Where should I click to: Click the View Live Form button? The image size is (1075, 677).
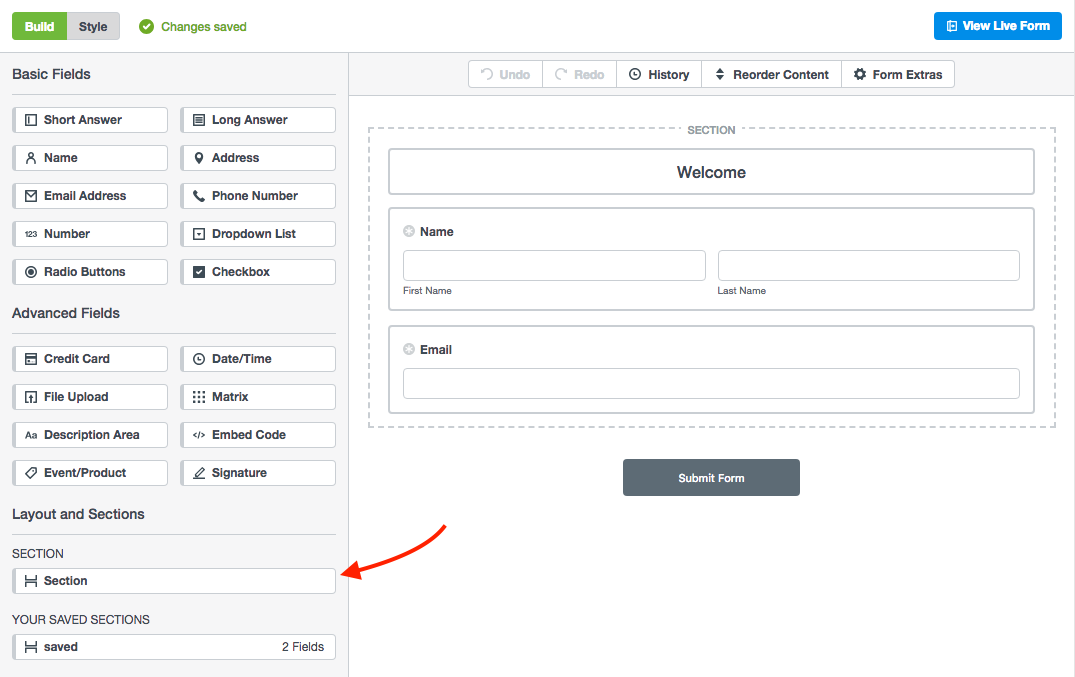[x=997, y=26]
